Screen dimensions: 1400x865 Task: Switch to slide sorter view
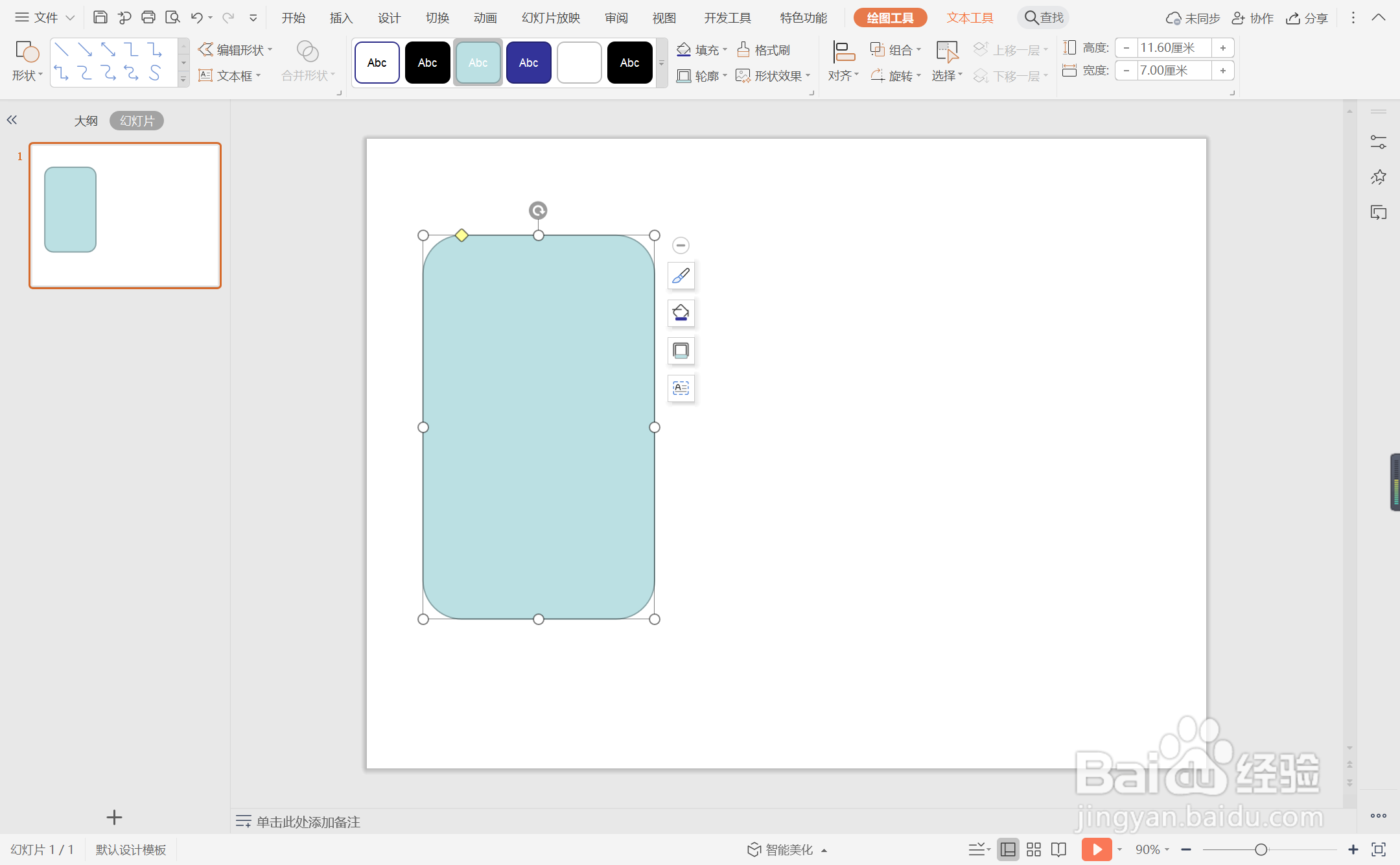1034,849
